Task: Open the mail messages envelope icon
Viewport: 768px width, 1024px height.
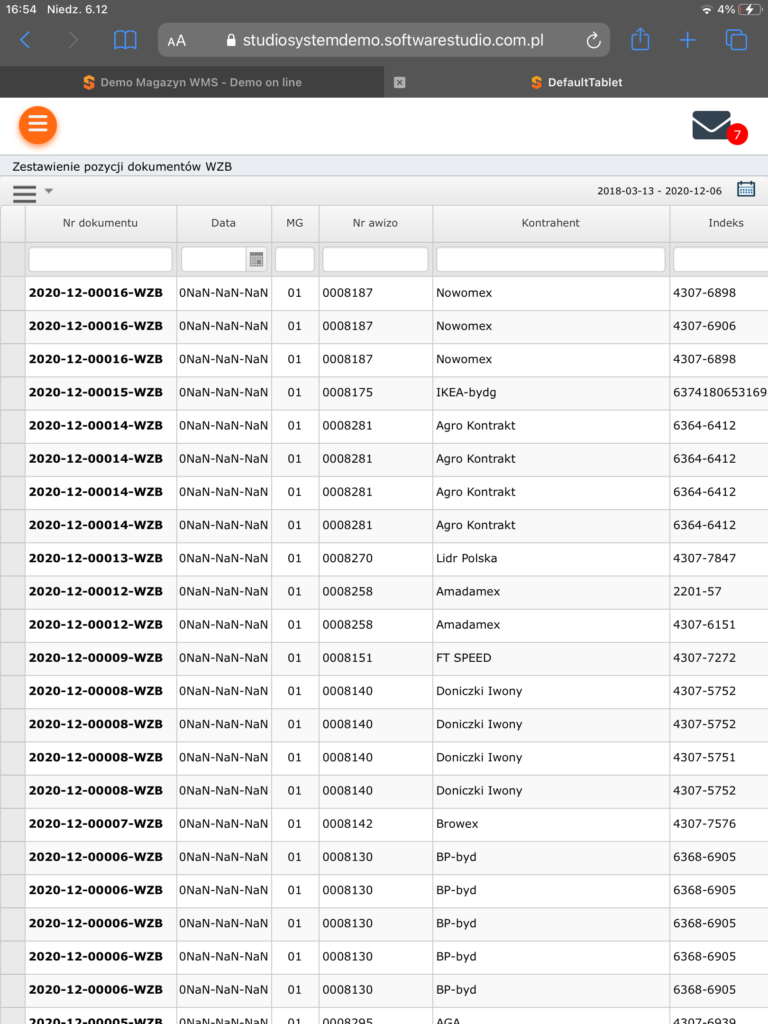Action: pyautogui.click(x=712, y=125)
